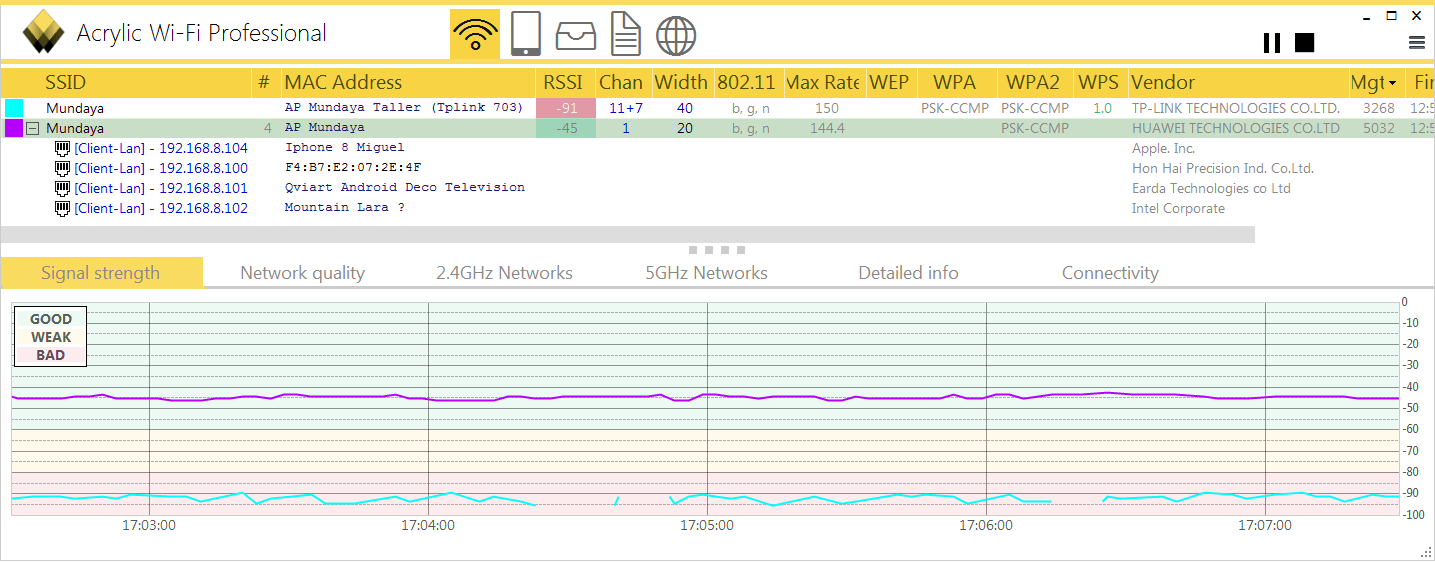This screenshot has height=562, width=1435.
Task: Sort by the Width column header
Action: tap(681, 83)
